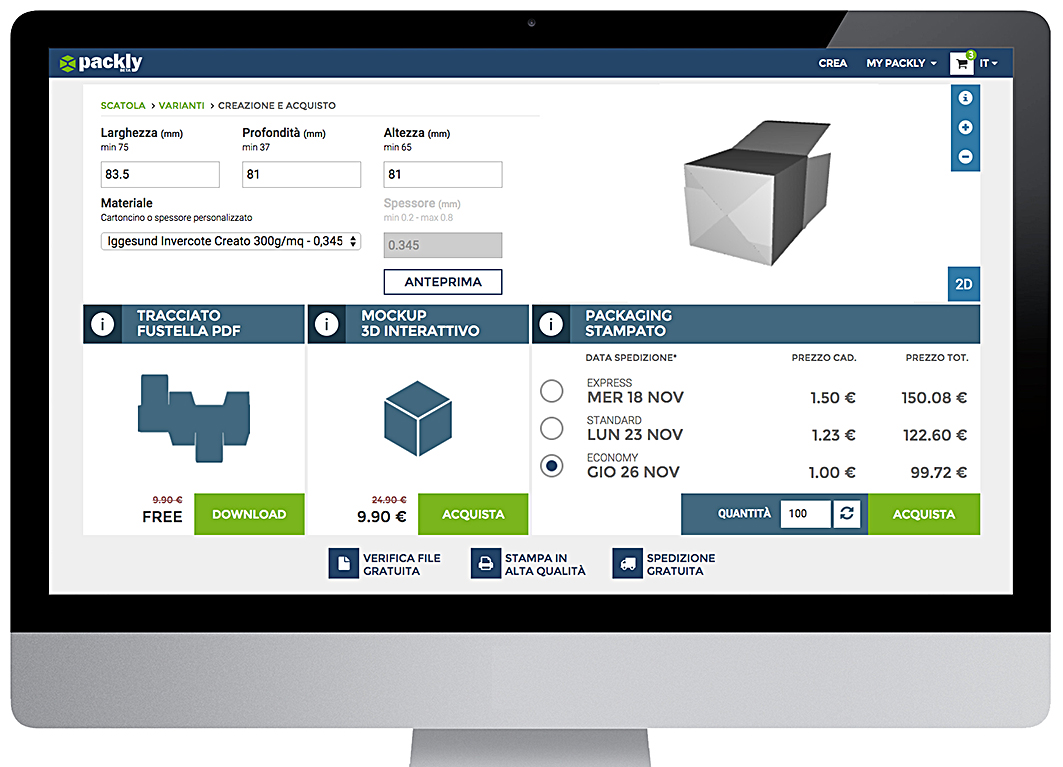The image size is (1063, 767).
Task: Click the VERIFICA FILE GRATUITA label
Action: tap(401, 564)
